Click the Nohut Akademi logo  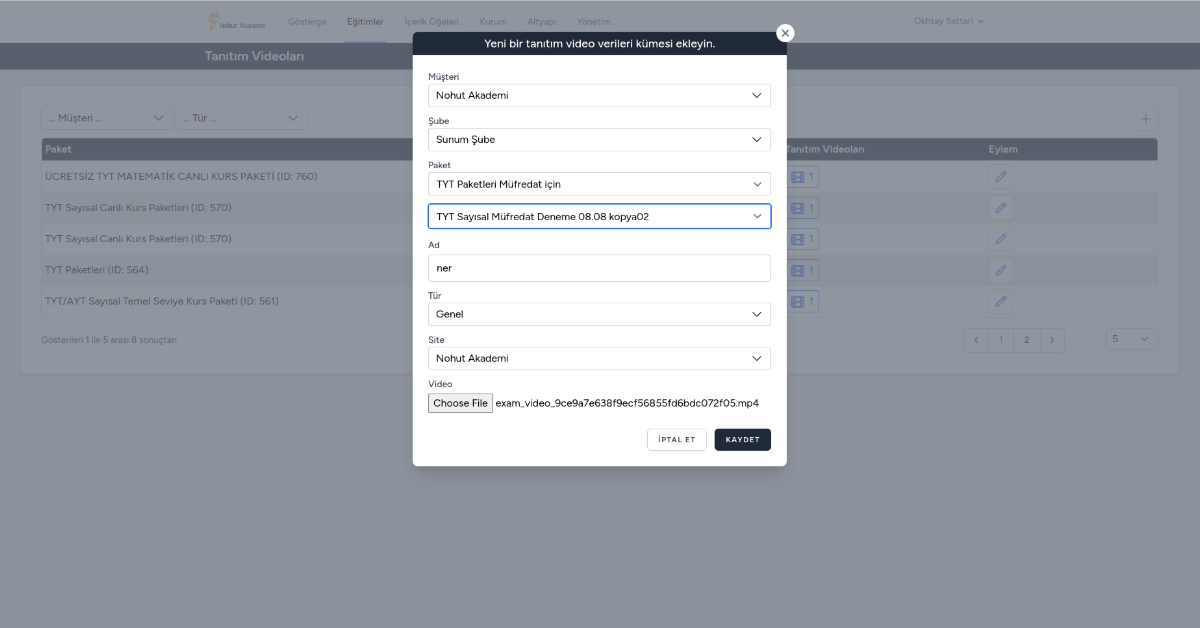tap(236, 21)
